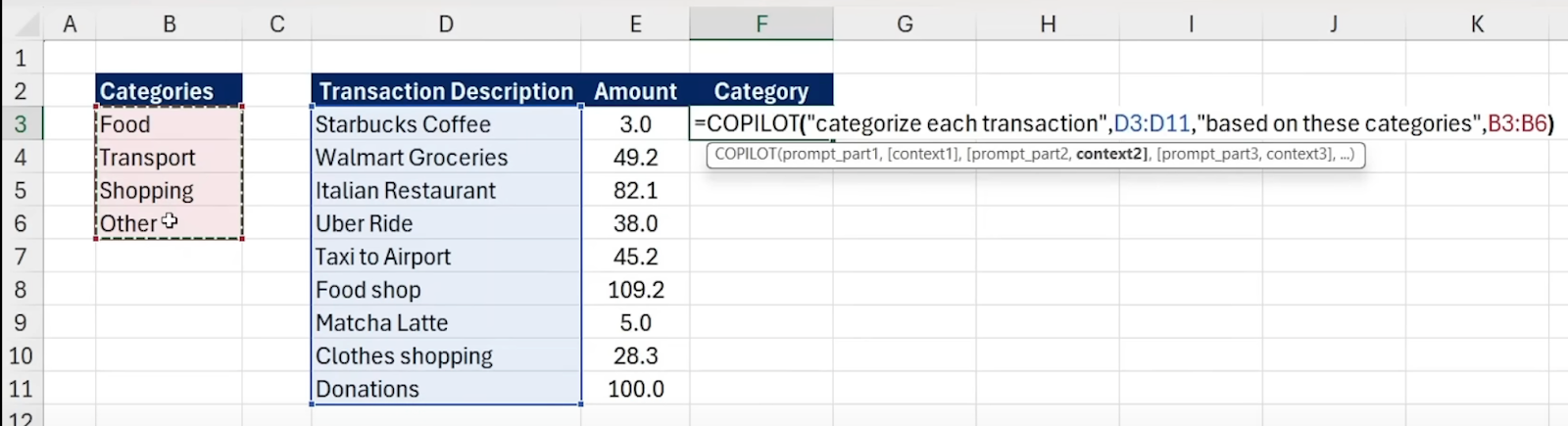Screen dimensions: 1568x426
Task: Click the amount 49.2 cell
Action: (x=635, y=158)
